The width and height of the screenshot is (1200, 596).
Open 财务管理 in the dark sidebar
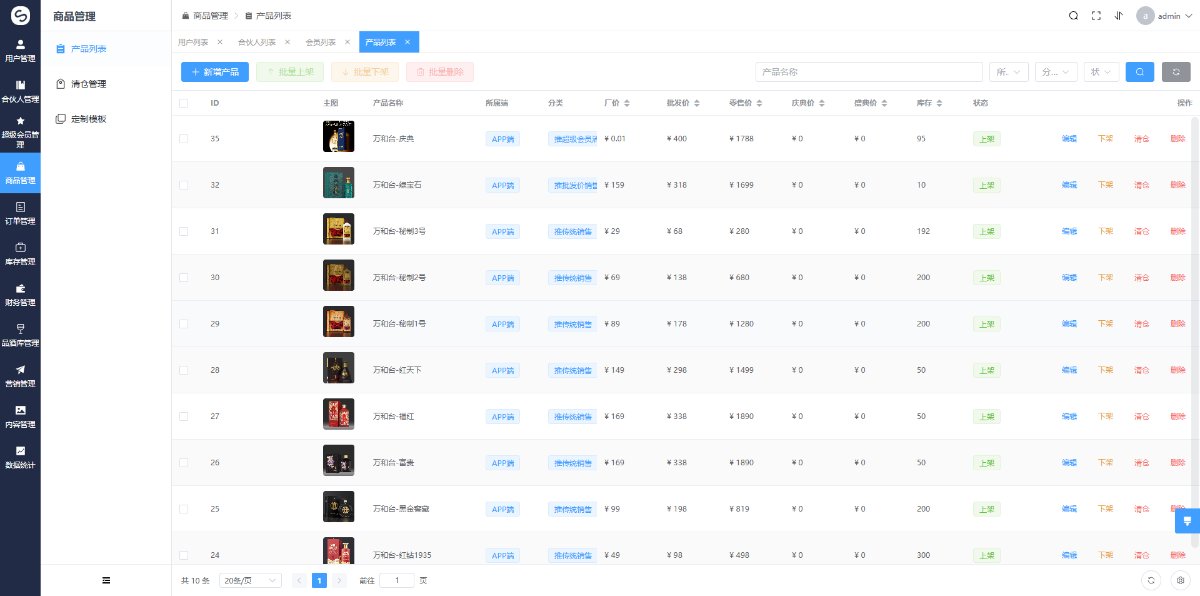20,294
